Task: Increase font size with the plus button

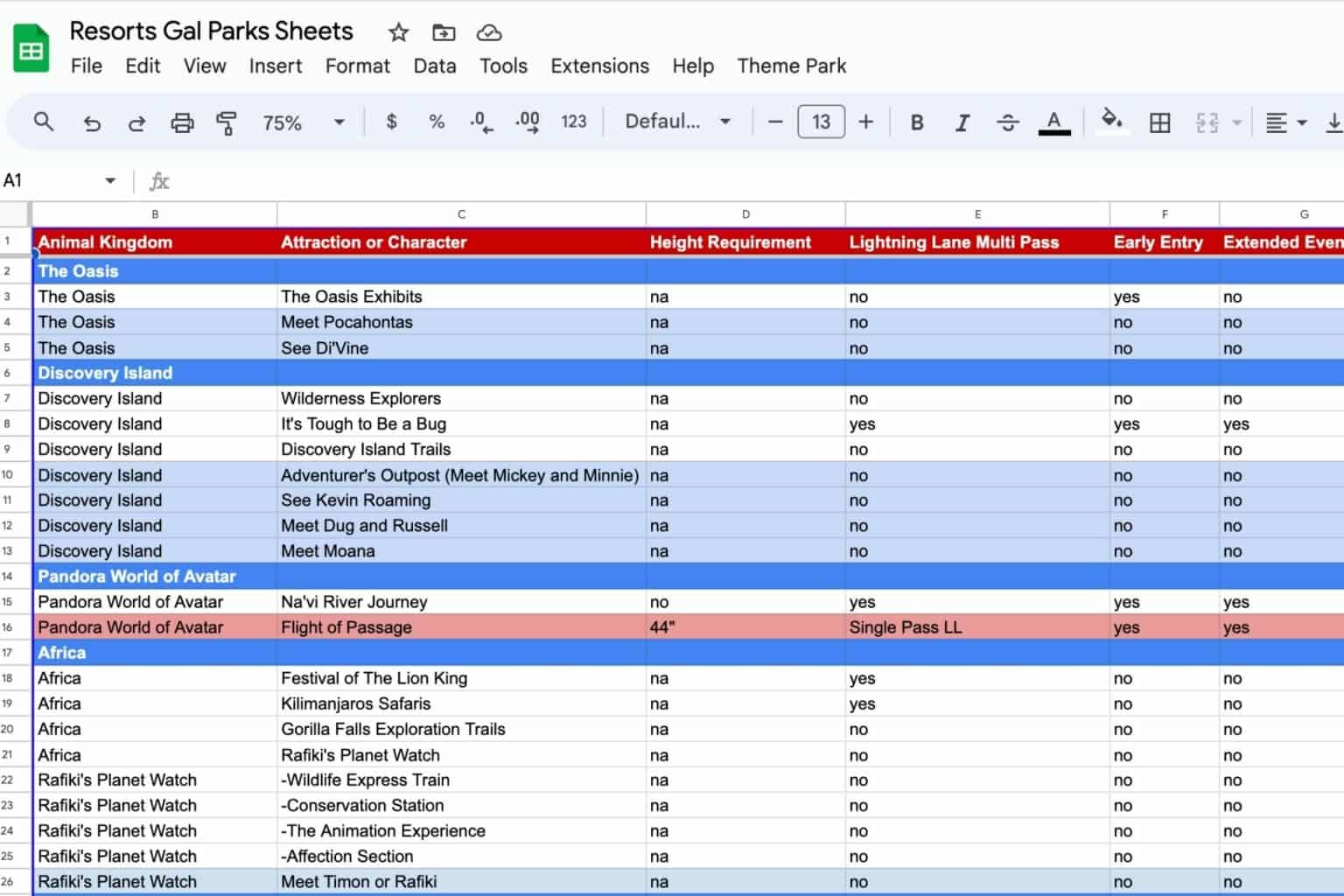Action: [865, 122]
